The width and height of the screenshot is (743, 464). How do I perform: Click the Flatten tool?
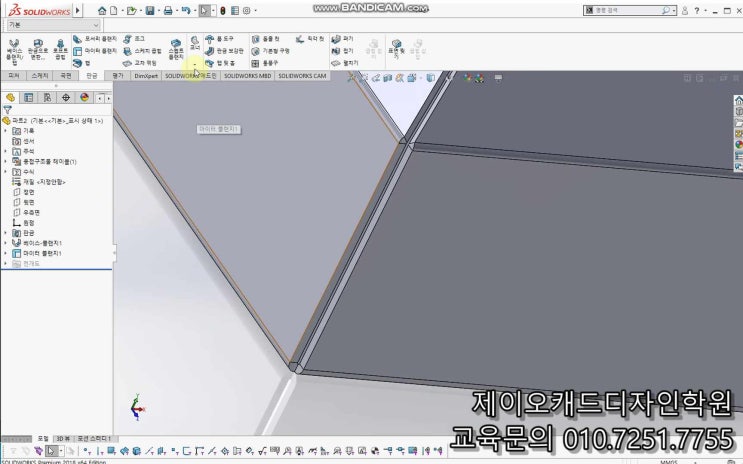tap(345, 63)
